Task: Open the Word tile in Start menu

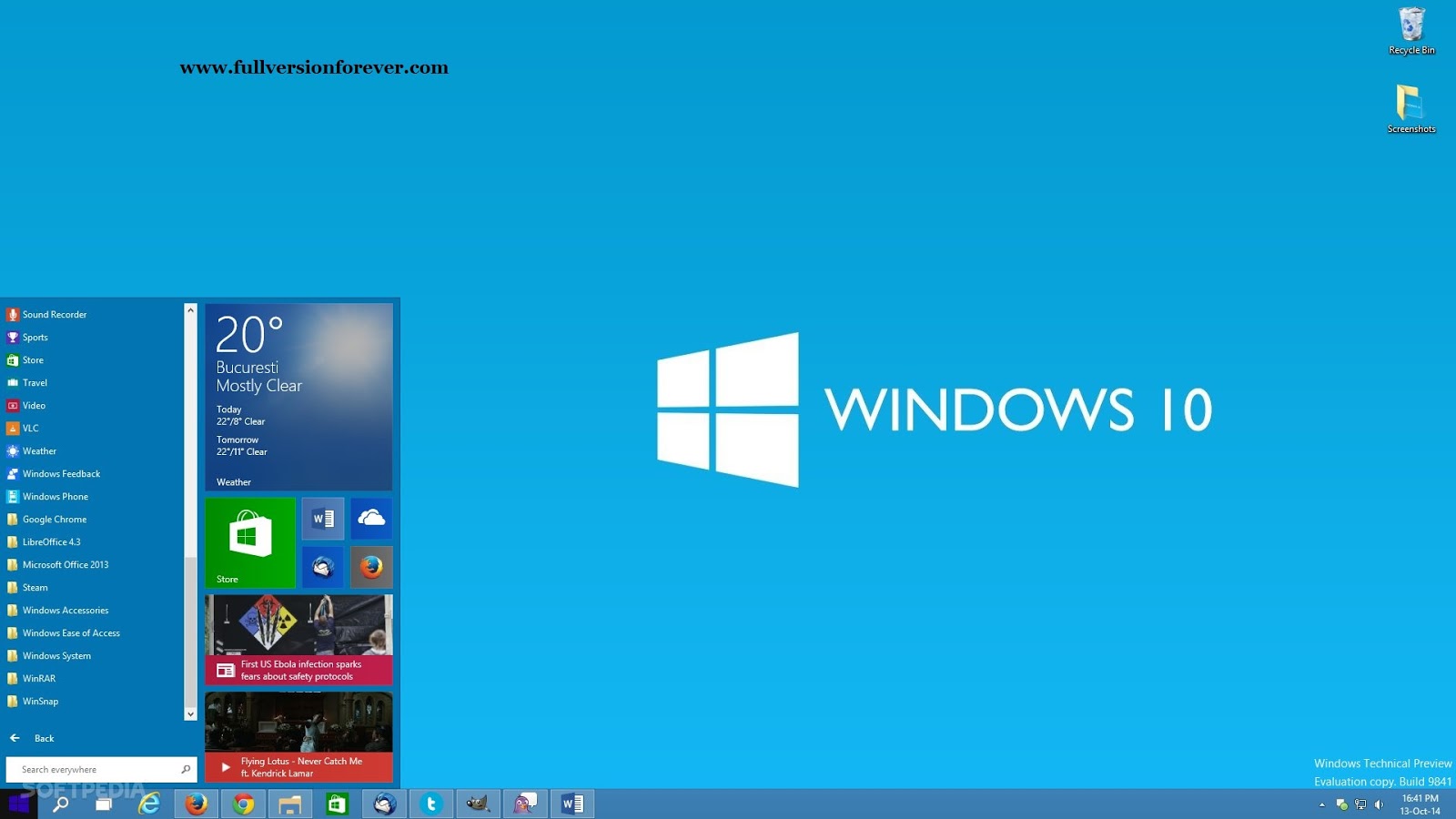Action: tap(323, 519)
